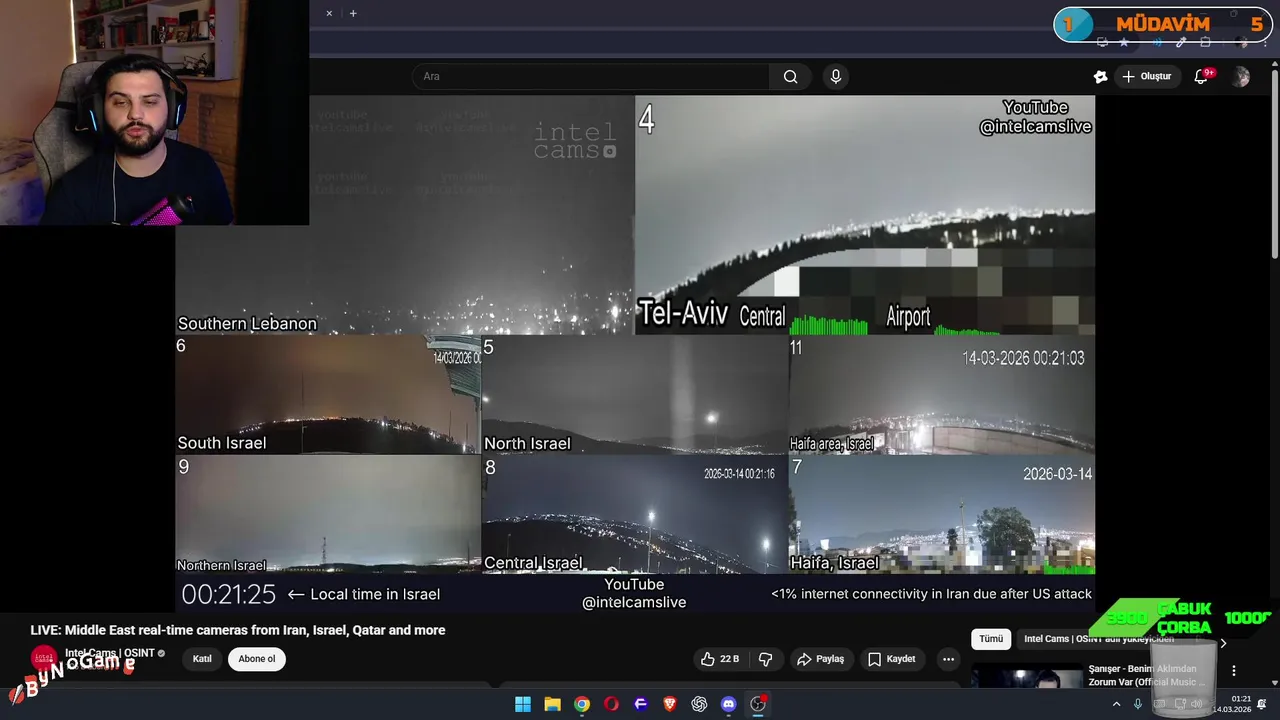Open the Opera browser from the taskbar
The height and width of the screenshot is (720, 1280).
611,704
